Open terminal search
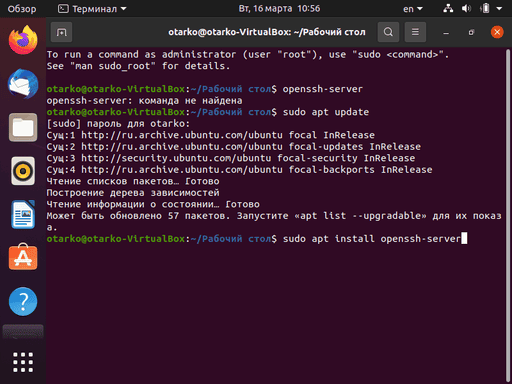512x384 pixels. 388,32
